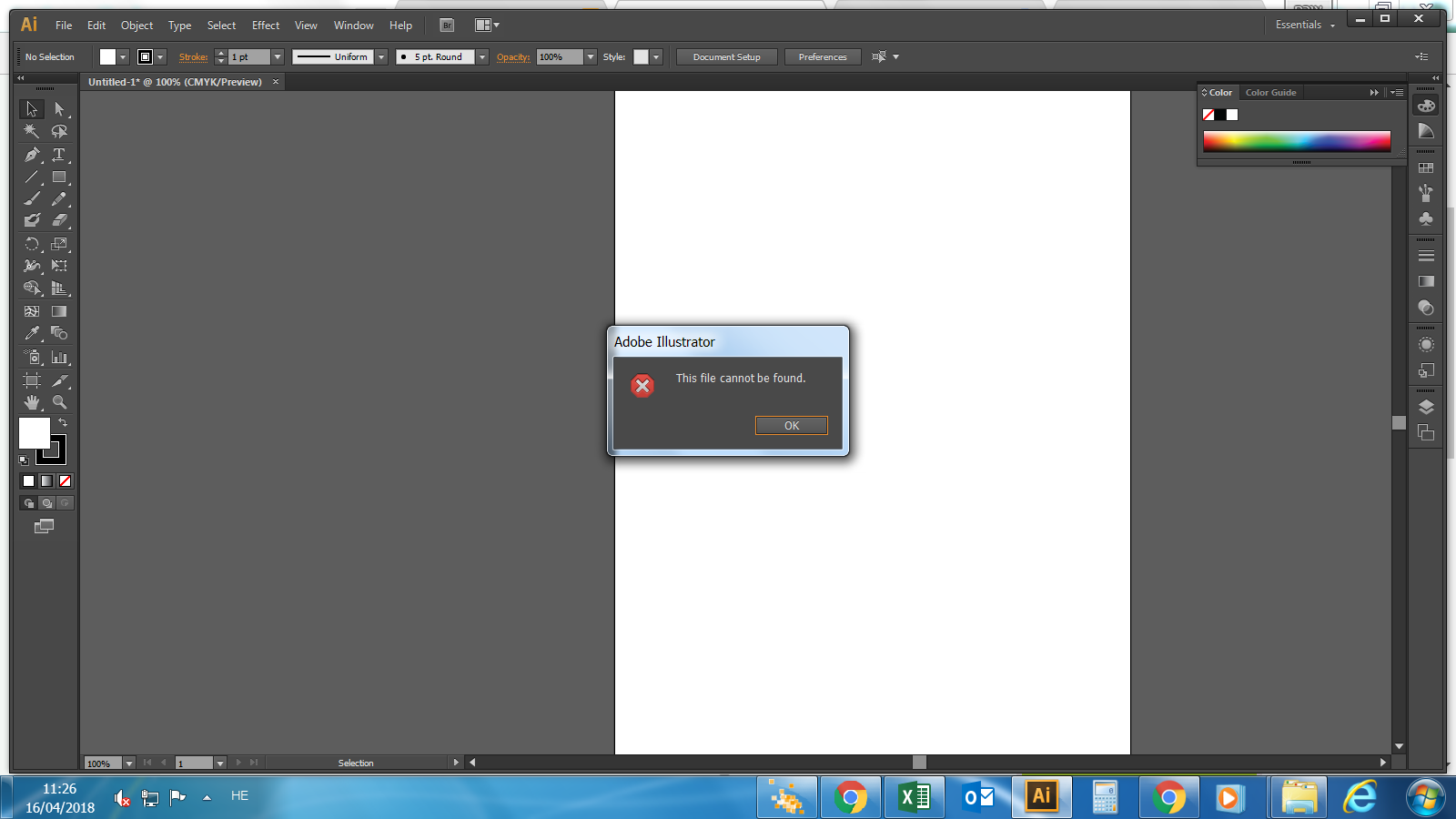
Task: Click OK in the error dialog
Action: (792, 426)
